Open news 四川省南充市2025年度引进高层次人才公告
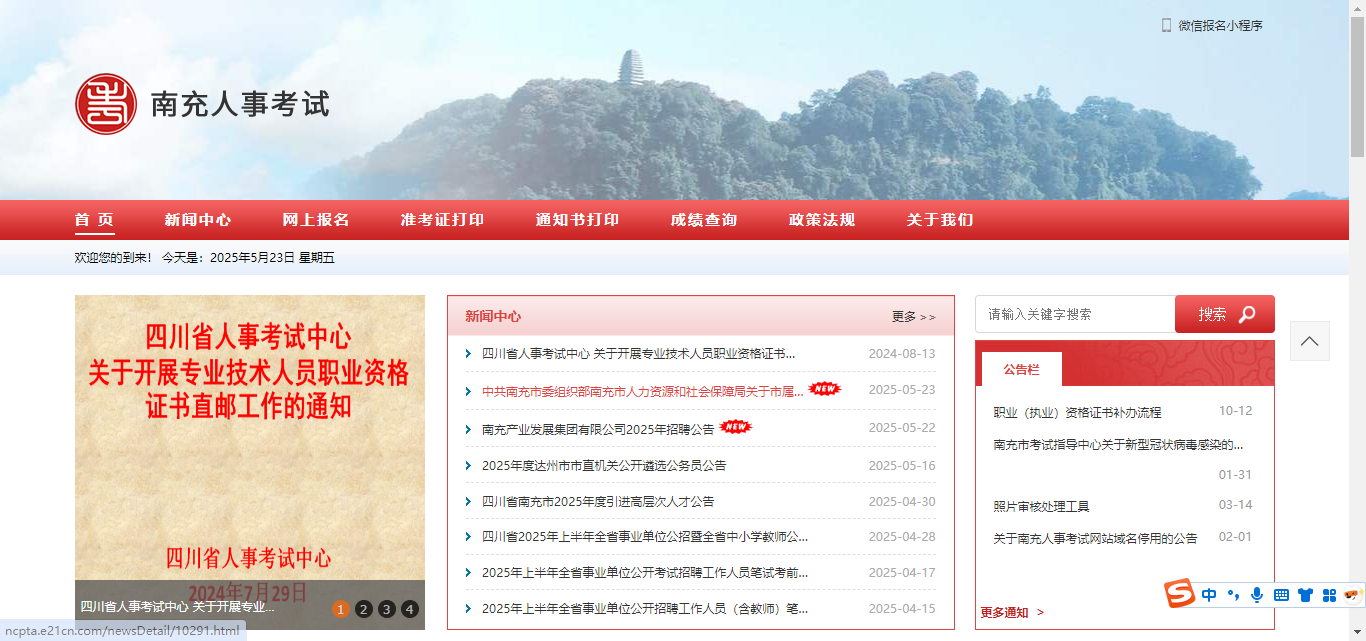This screenshot has height=641, width=1366. (x=598, y=501)
